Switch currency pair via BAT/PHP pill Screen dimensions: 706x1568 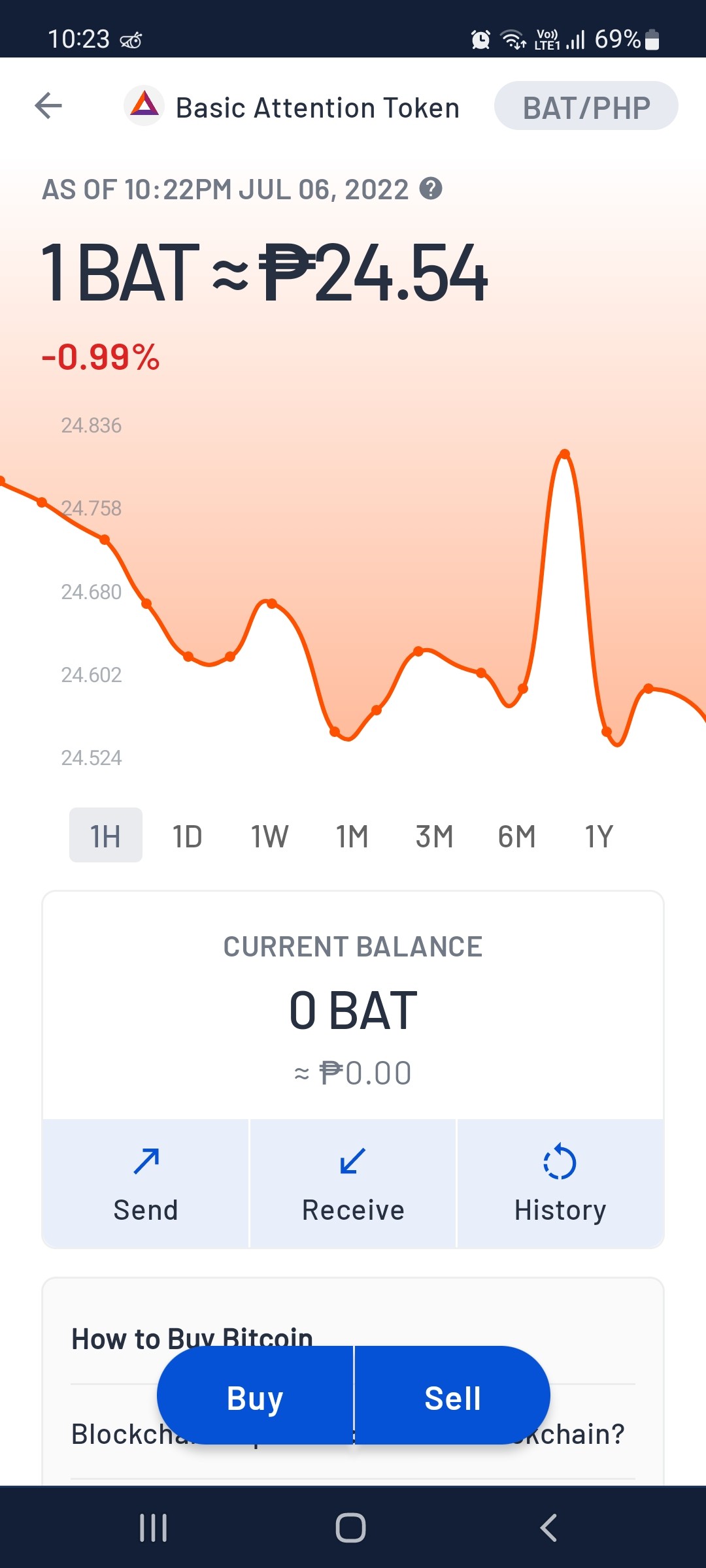[x=586, y=106]
